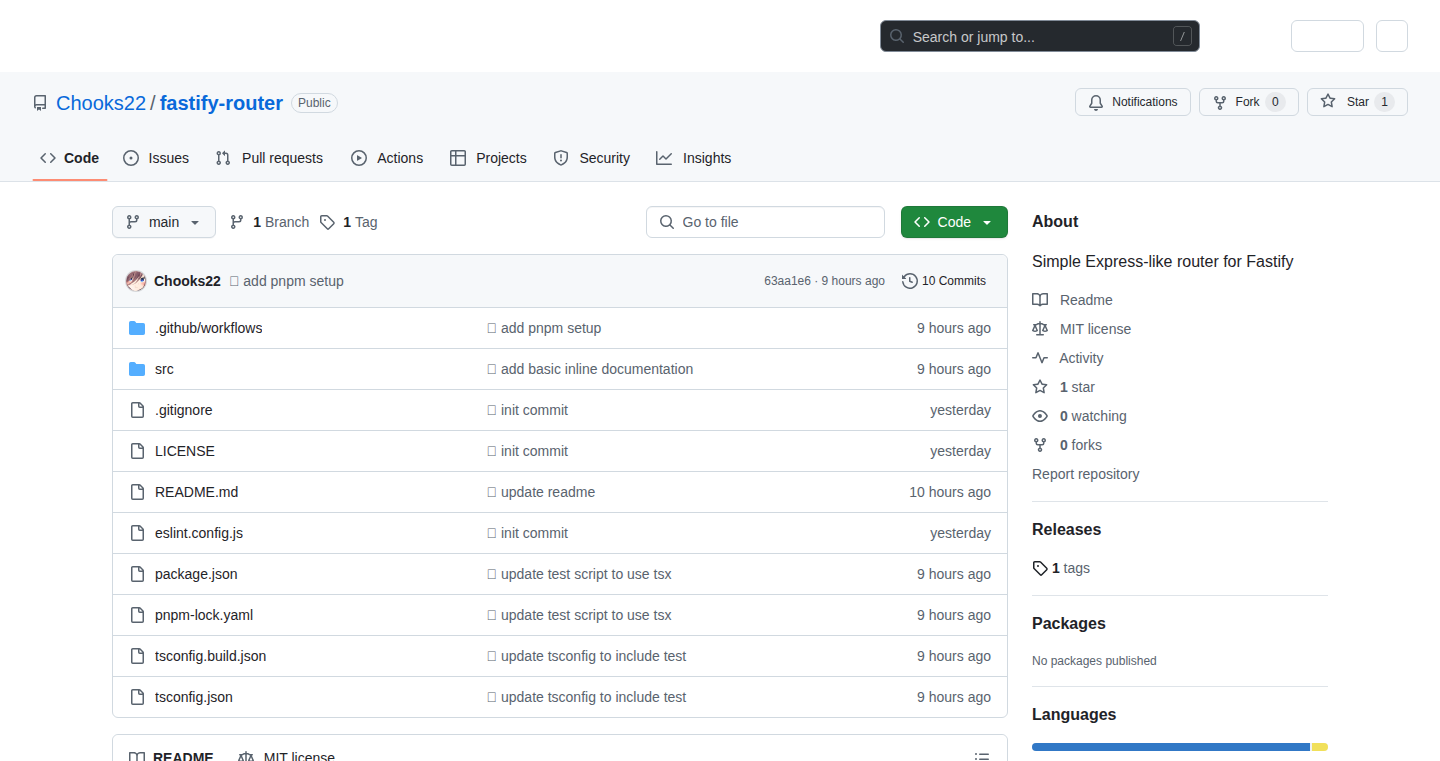Open the main branch dropdown
Screen dimensions: 1440x761
coord(164,222)
